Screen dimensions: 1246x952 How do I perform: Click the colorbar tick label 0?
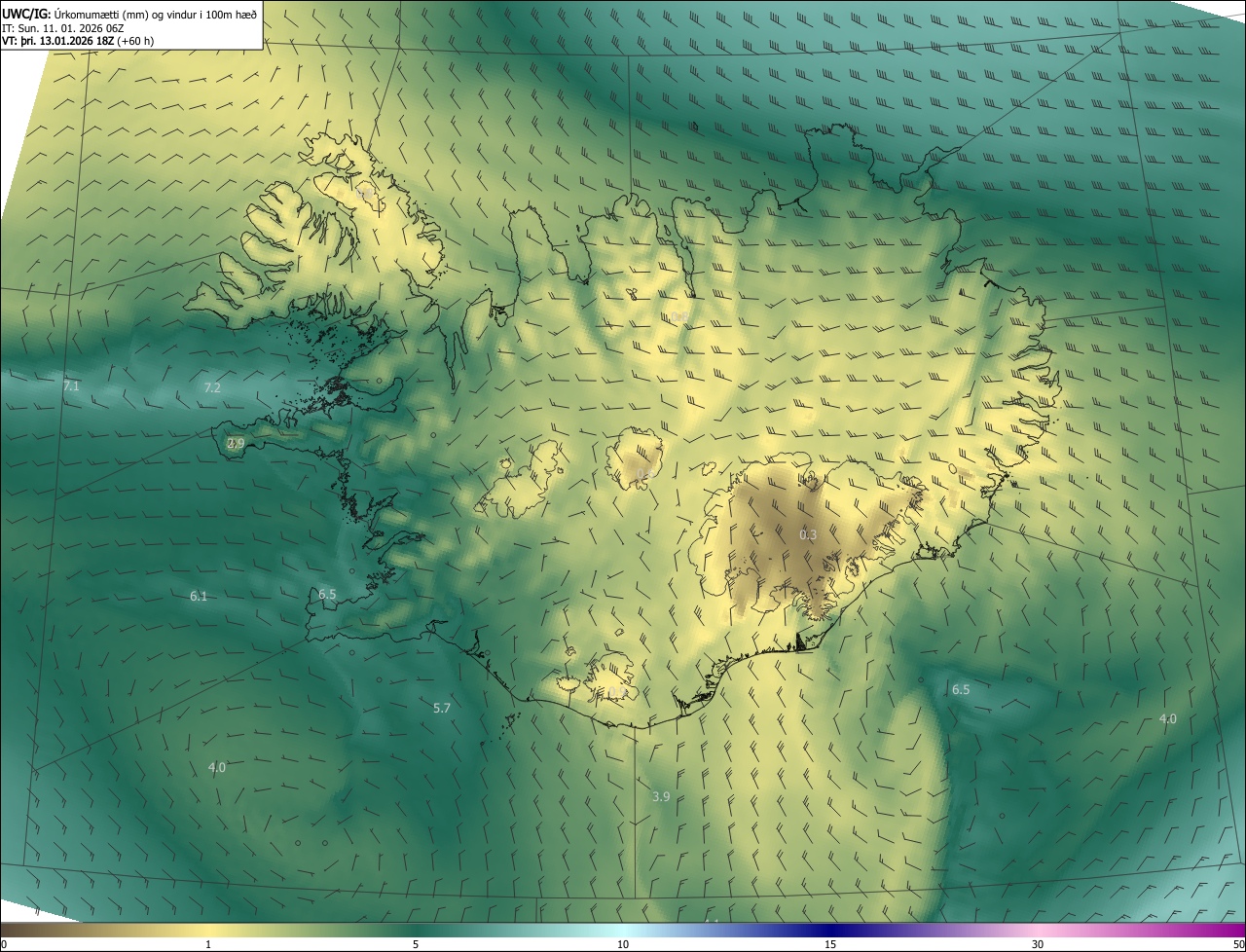(x=3, y=944)
